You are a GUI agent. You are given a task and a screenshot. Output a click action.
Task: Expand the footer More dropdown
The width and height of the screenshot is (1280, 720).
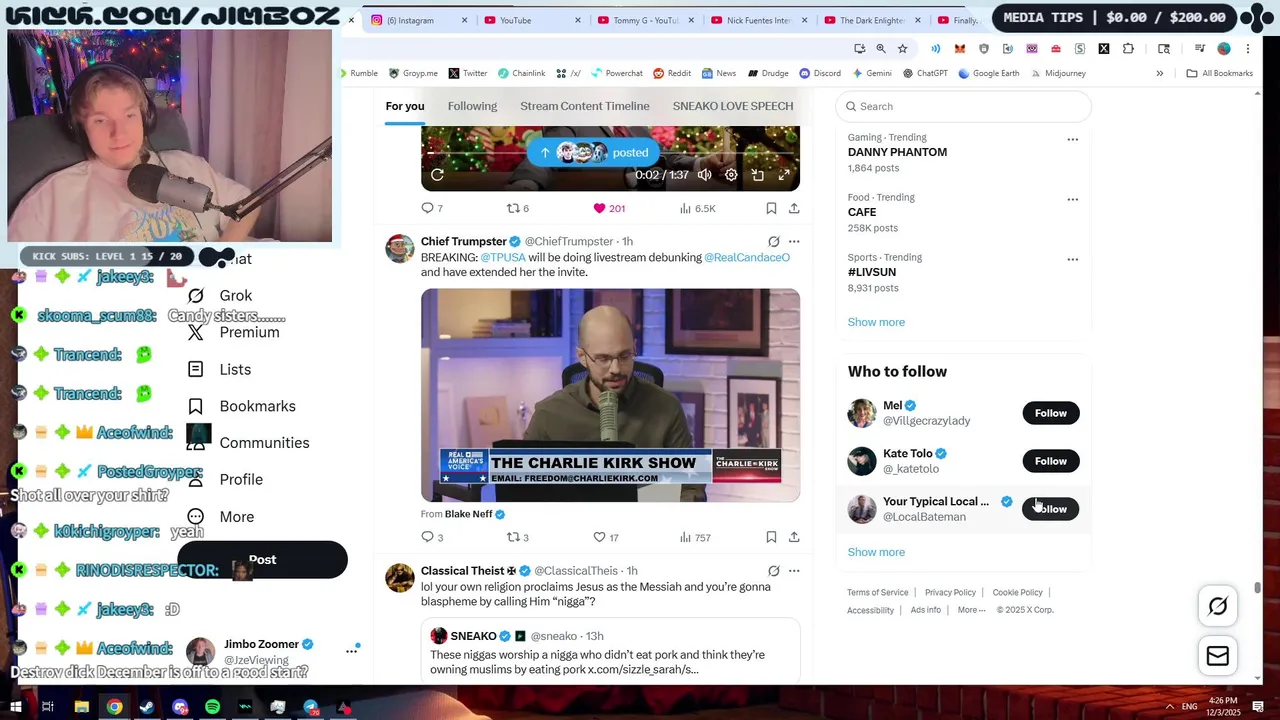tap(971, 610)
